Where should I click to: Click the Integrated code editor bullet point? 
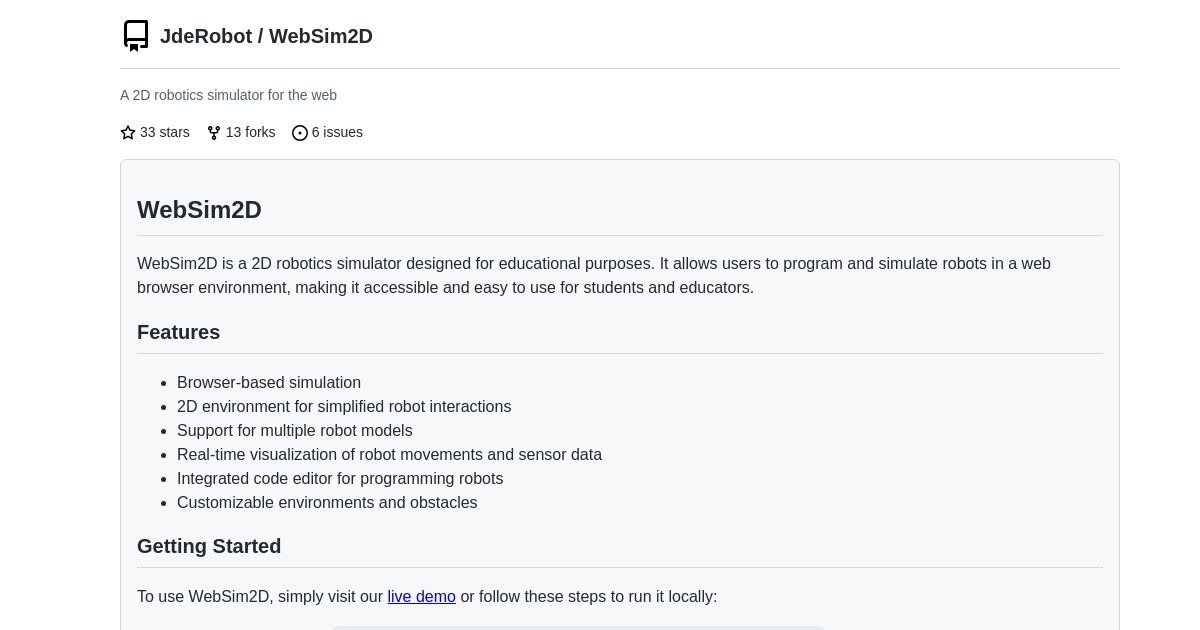click(x=340, y=478)
